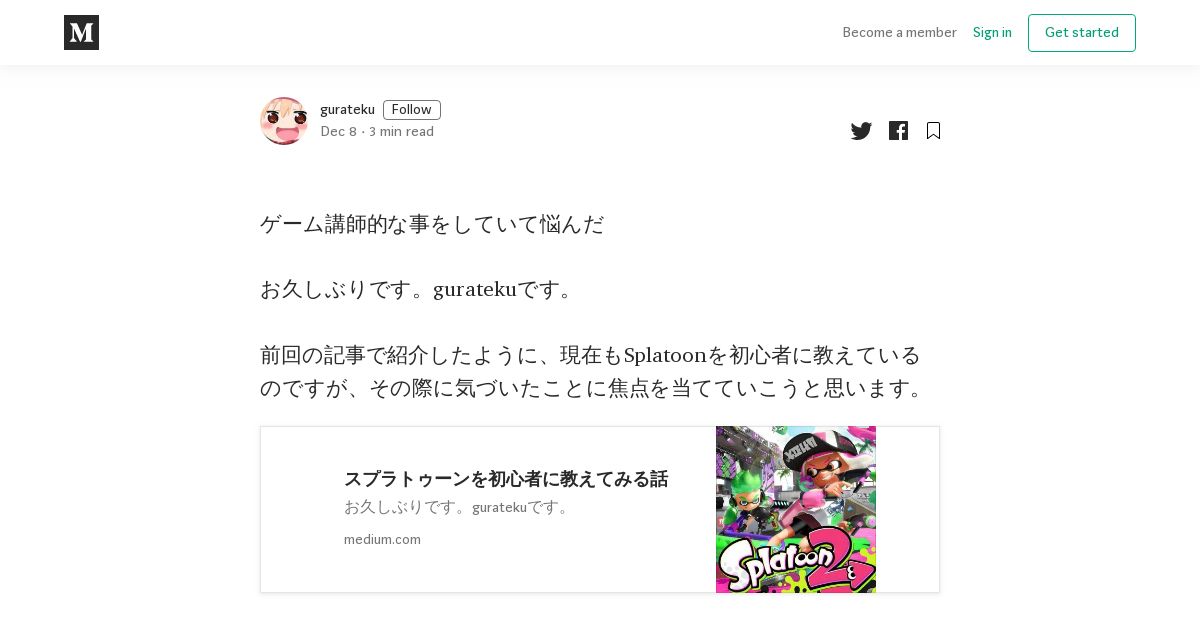Follow the author gurateku
Viewport: 1200px width, 630px height.
click(412, 110)
